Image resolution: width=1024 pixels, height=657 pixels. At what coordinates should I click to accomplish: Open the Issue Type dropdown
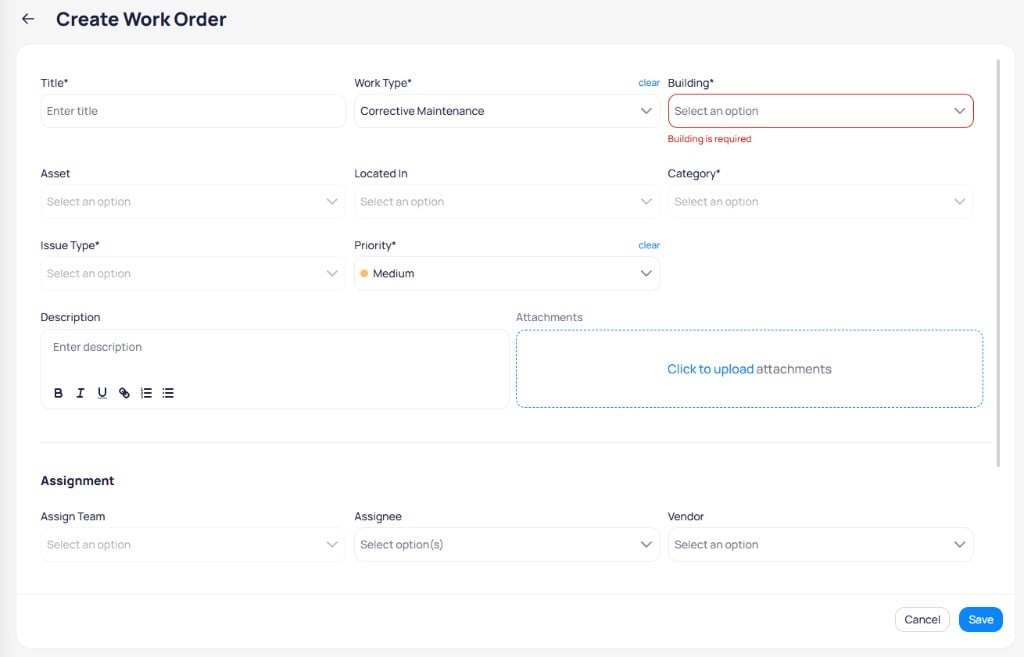coord(193,274)
